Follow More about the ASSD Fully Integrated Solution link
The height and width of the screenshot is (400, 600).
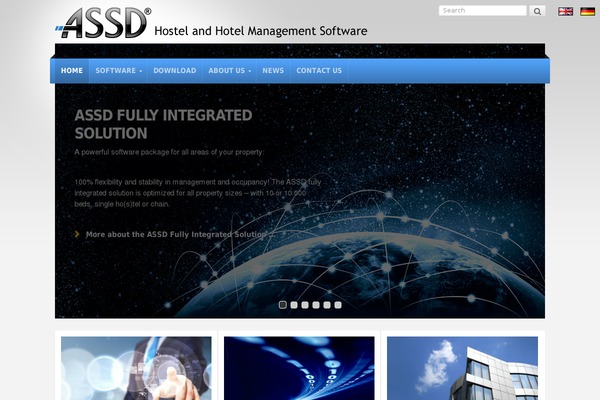[180, 234]
